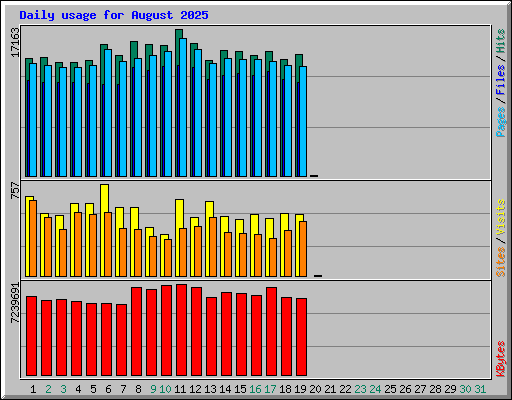This screenshot has width=512, height=400.
Task: Click day label 5 on the x-axis
Action: click(x=93, y=389)
